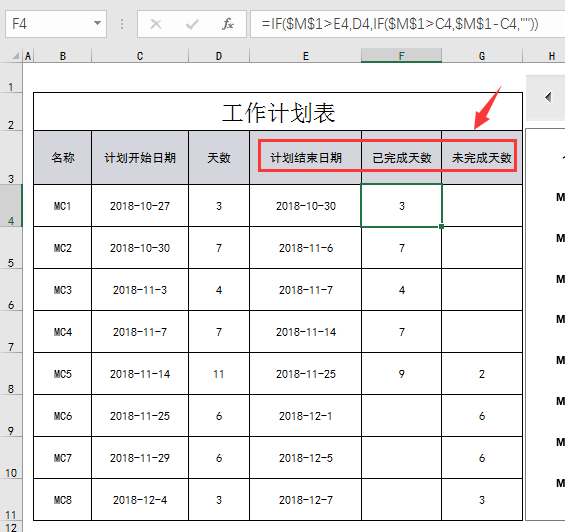Select start date 2018-12-4

point(140,500)
